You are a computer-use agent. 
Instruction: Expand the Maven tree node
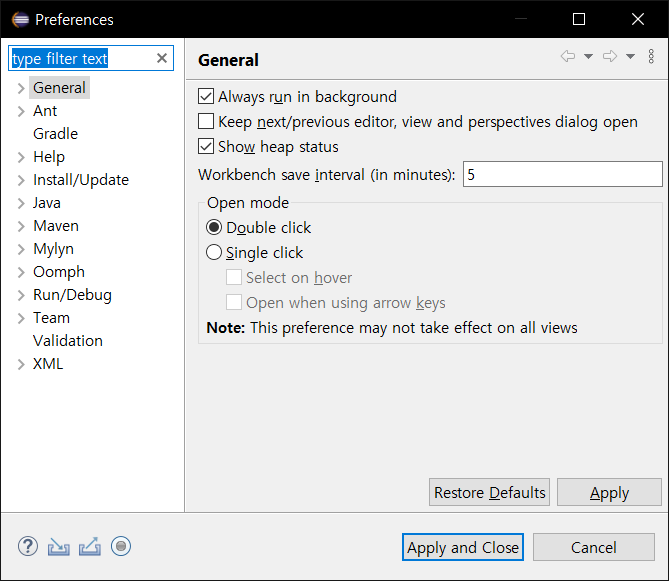coord(21,227)
